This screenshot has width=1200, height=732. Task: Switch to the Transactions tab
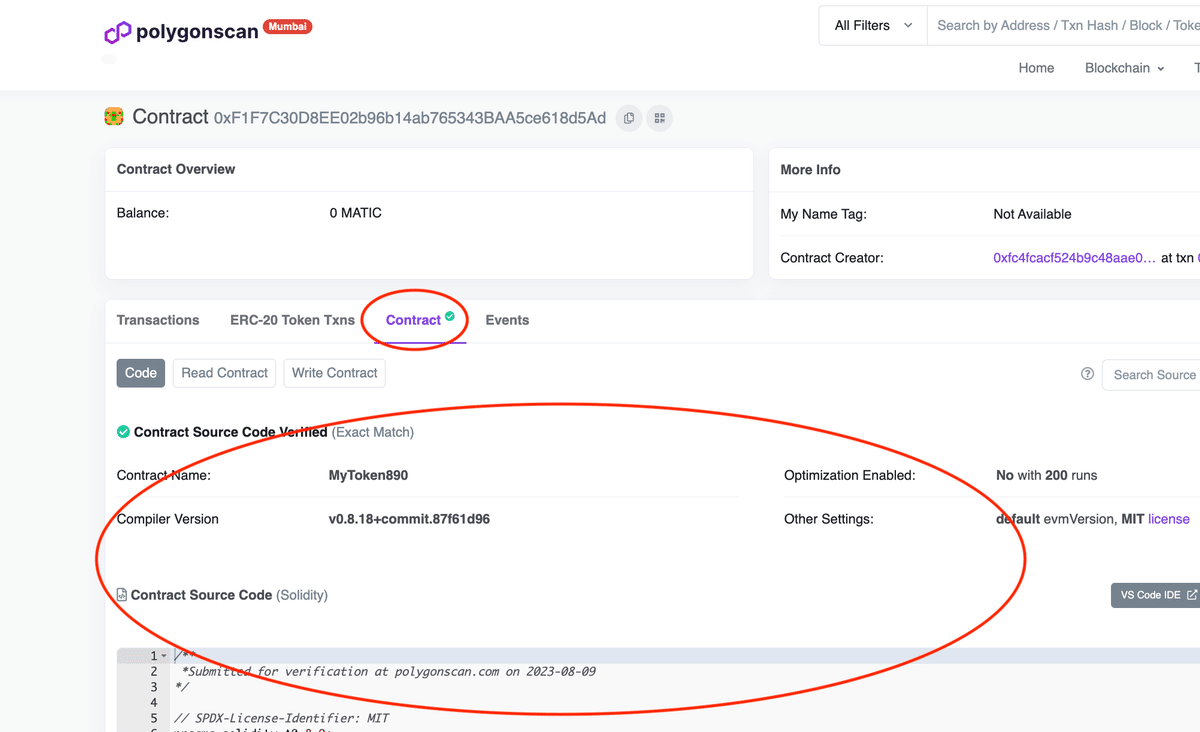[x=158, y=320]
